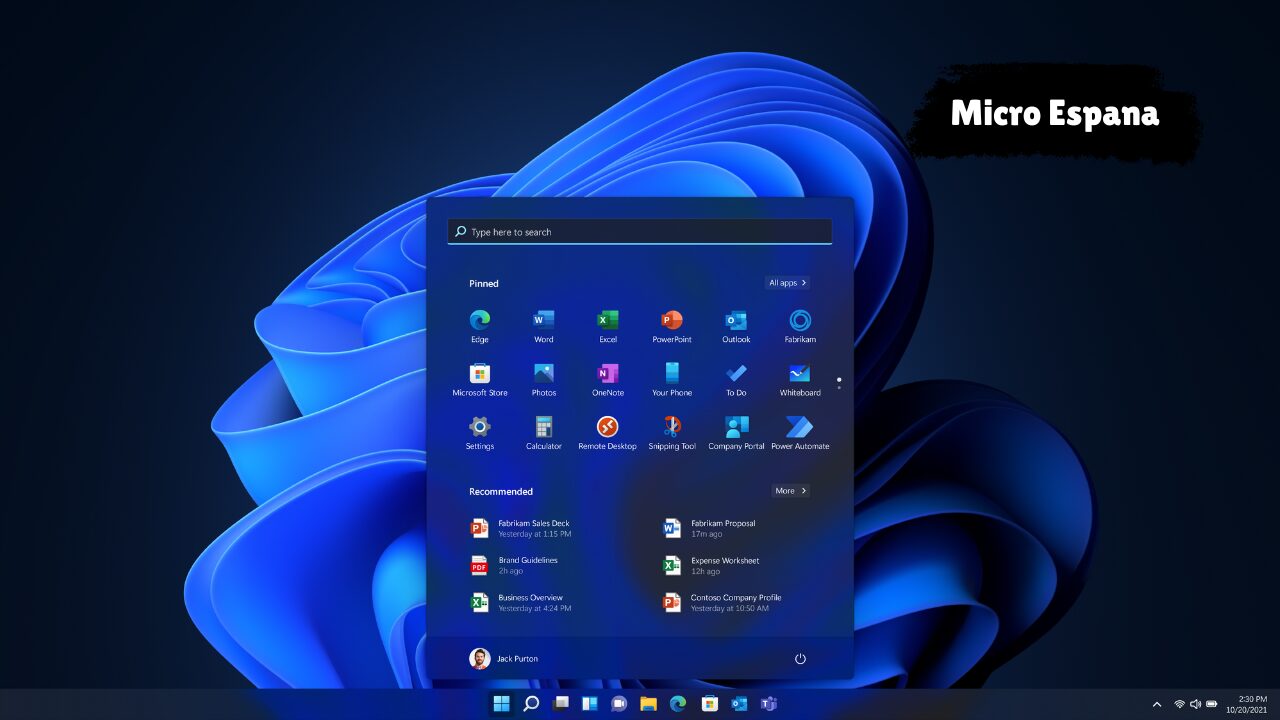Viewport: 1280px width, 720px height.
Task: Open Jack Purton's user account menu
Action: pos(504,659)
